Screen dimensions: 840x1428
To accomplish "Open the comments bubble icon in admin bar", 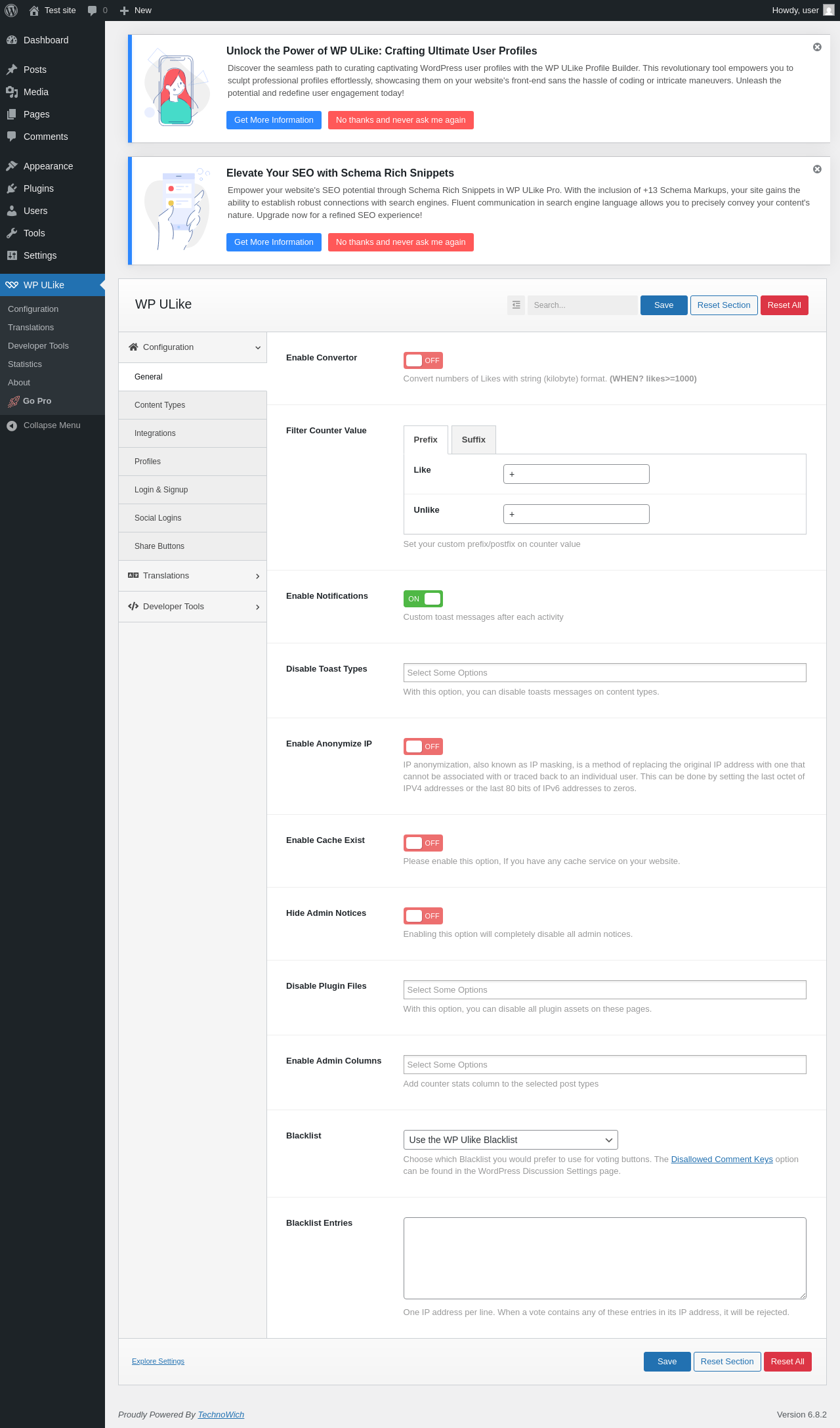I will pyautogui.click(x=92, y=11).
